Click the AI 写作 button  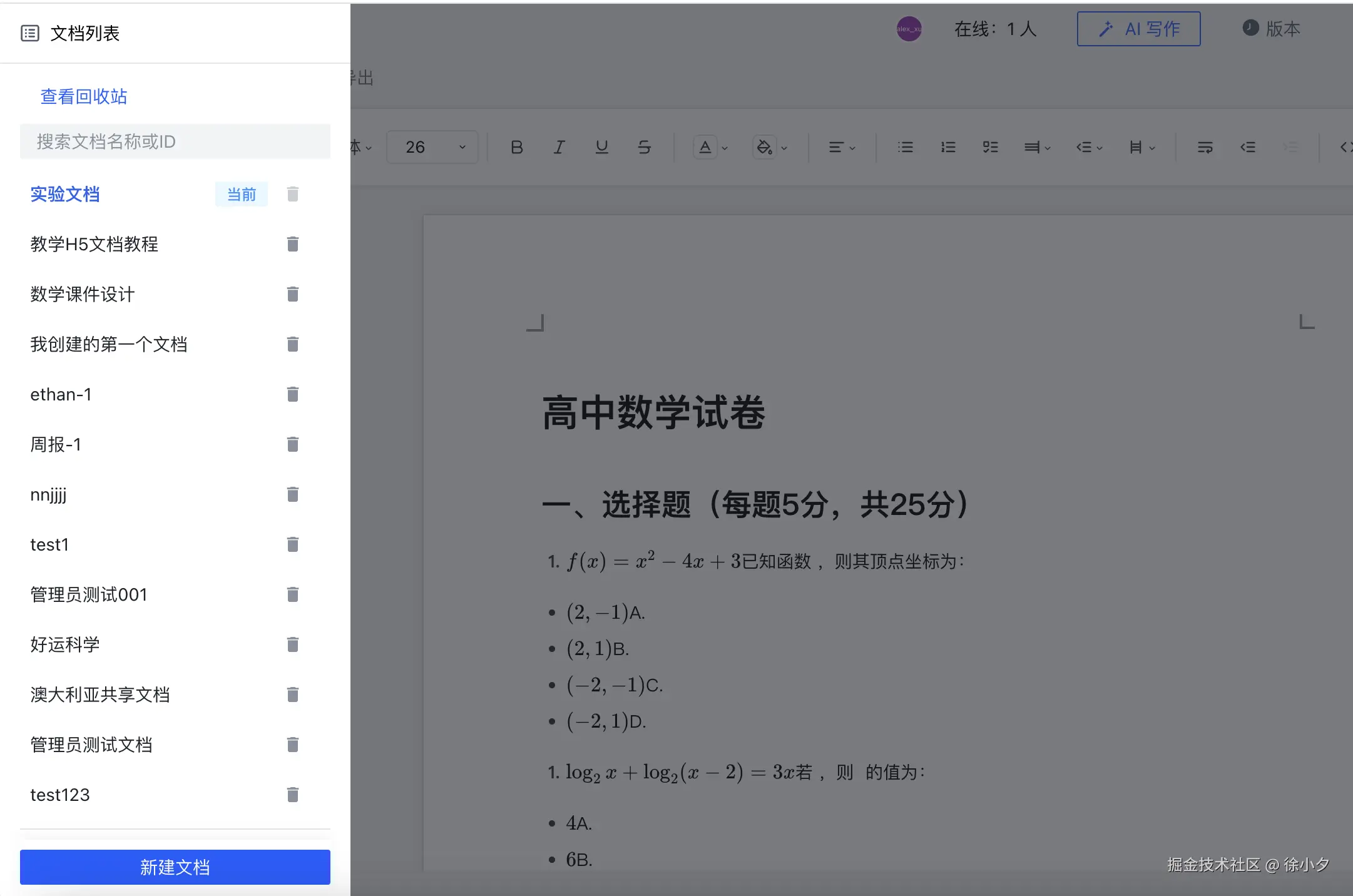[x=1138, y=28]
